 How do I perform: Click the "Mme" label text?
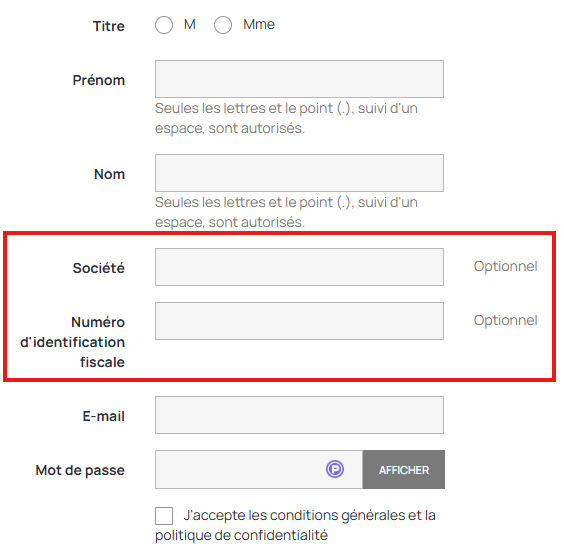point(259,24)
